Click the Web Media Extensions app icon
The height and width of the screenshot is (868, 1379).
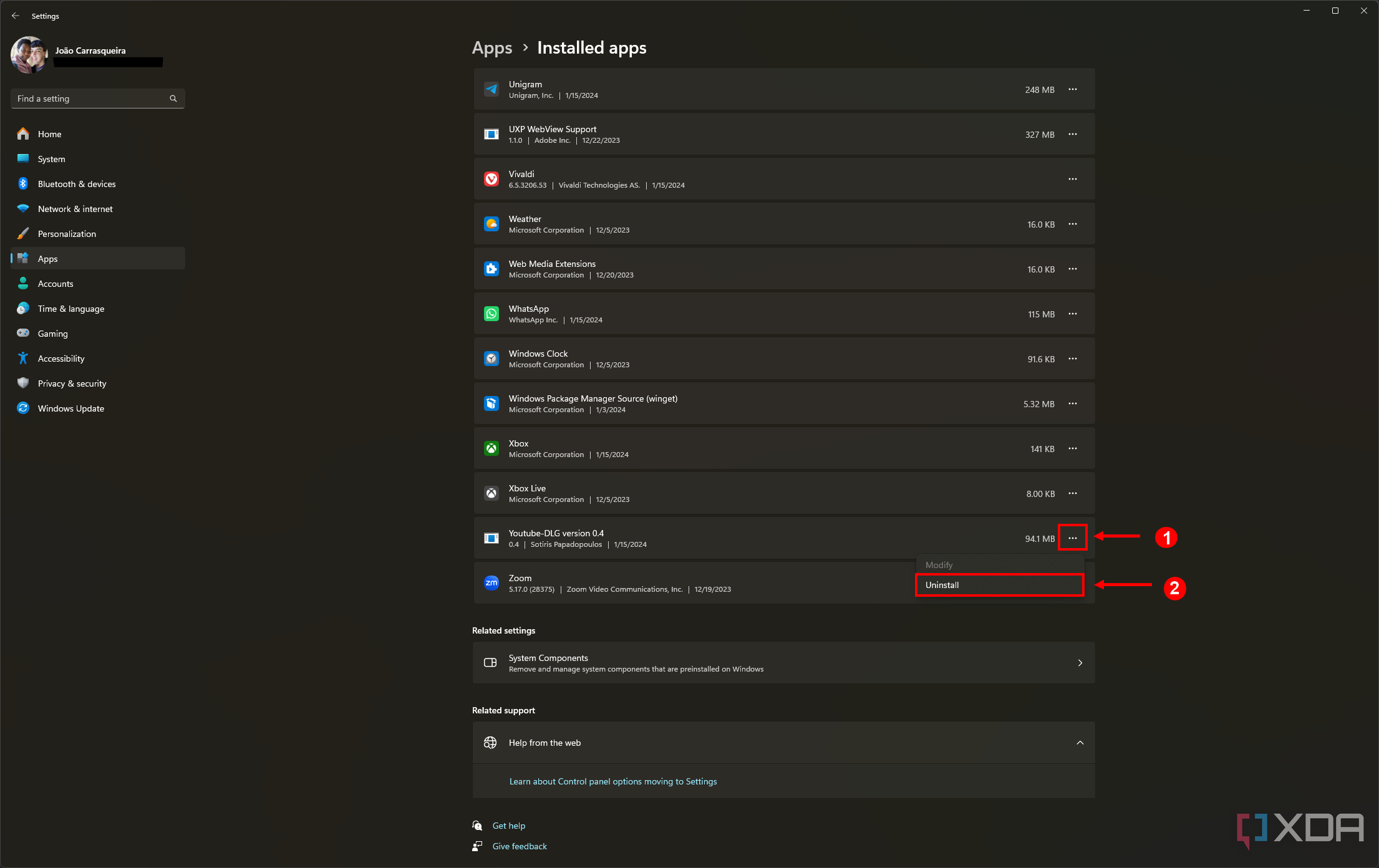coord(491,269)
